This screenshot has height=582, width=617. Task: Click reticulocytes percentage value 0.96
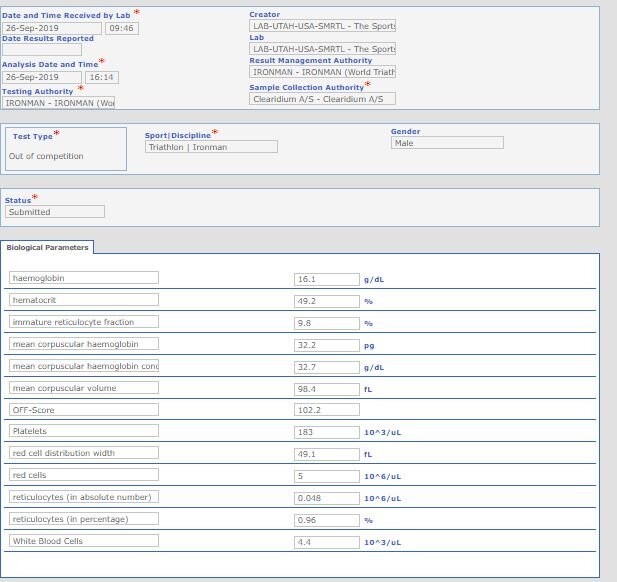pyautogui.click(x=327, y=520)
